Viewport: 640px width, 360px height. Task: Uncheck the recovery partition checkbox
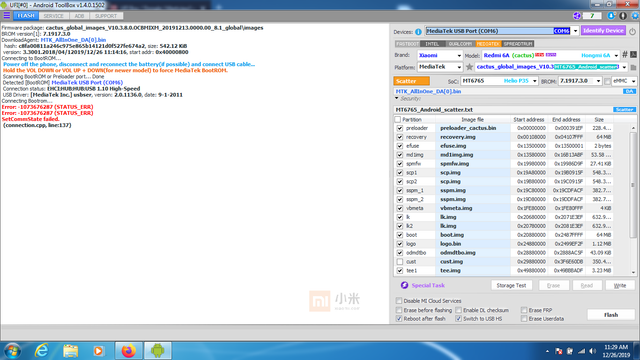tap(400, 137)
